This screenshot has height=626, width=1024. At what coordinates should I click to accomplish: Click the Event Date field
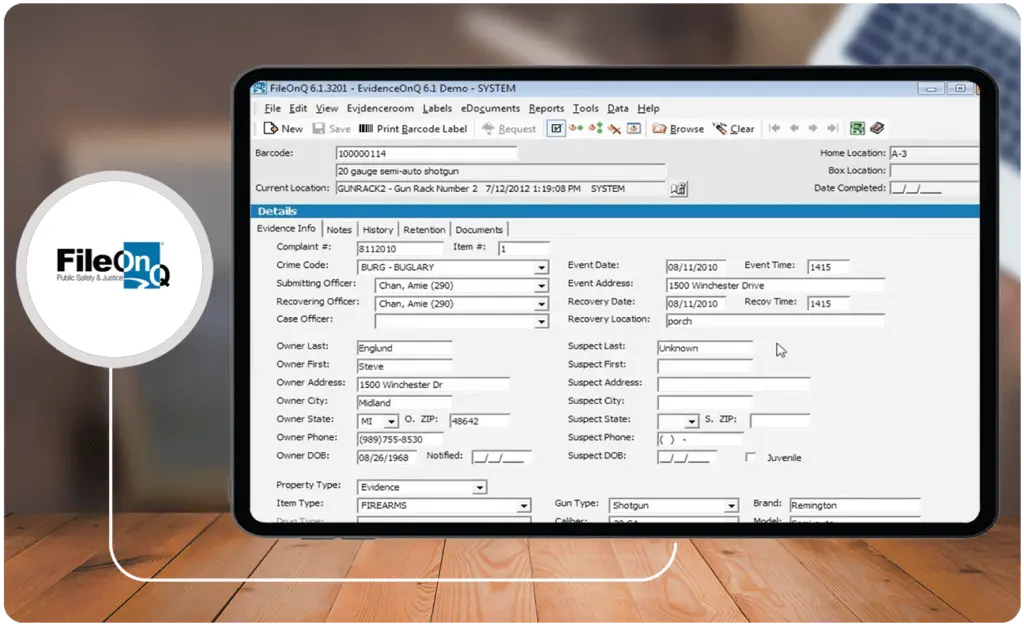[696, 267]
